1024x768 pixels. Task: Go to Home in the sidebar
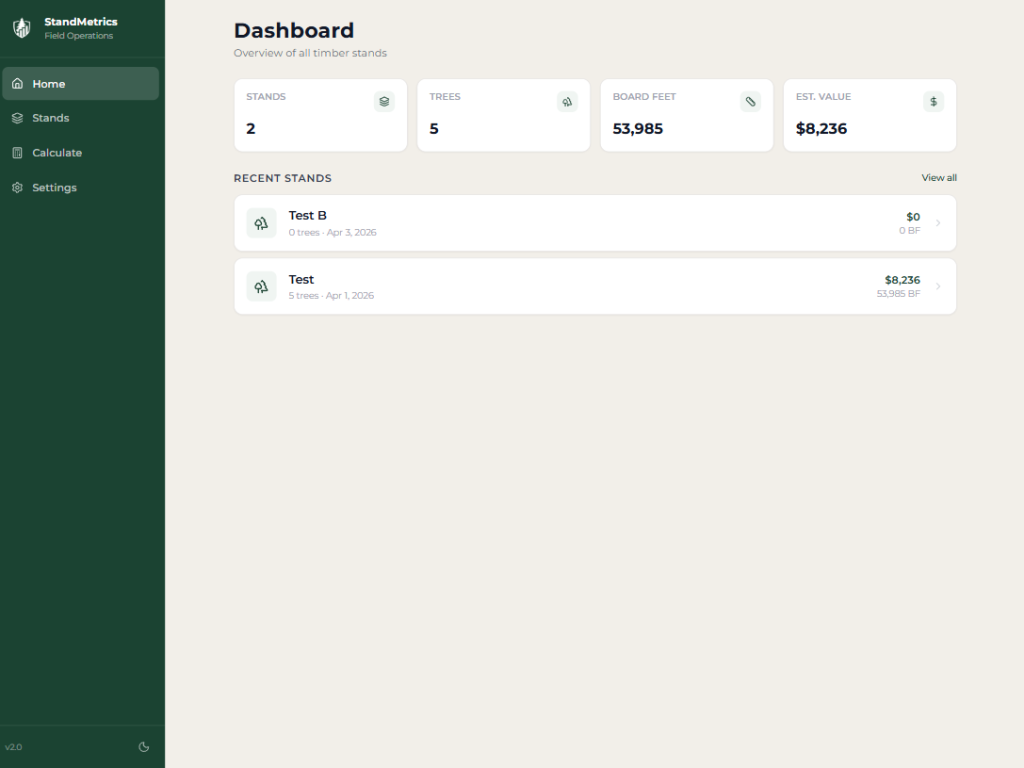click(80, 84)
